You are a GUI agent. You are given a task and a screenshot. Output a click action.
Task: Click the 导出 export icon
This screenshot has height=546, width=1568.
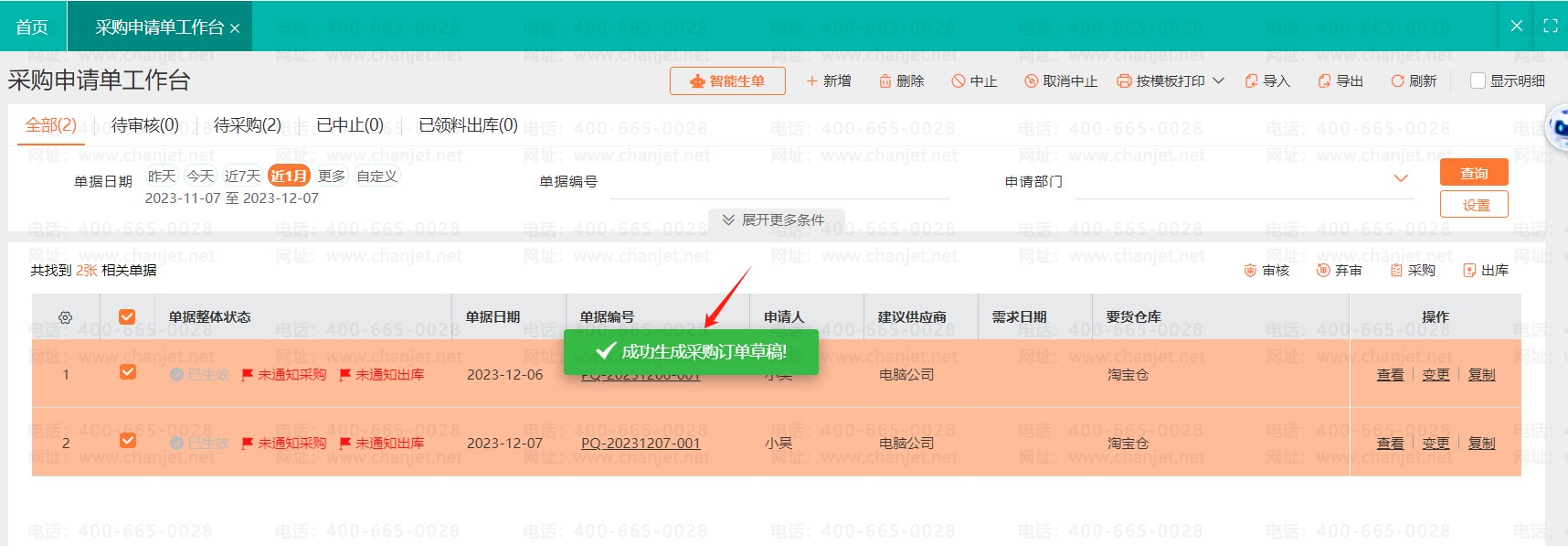point(1324,81)
